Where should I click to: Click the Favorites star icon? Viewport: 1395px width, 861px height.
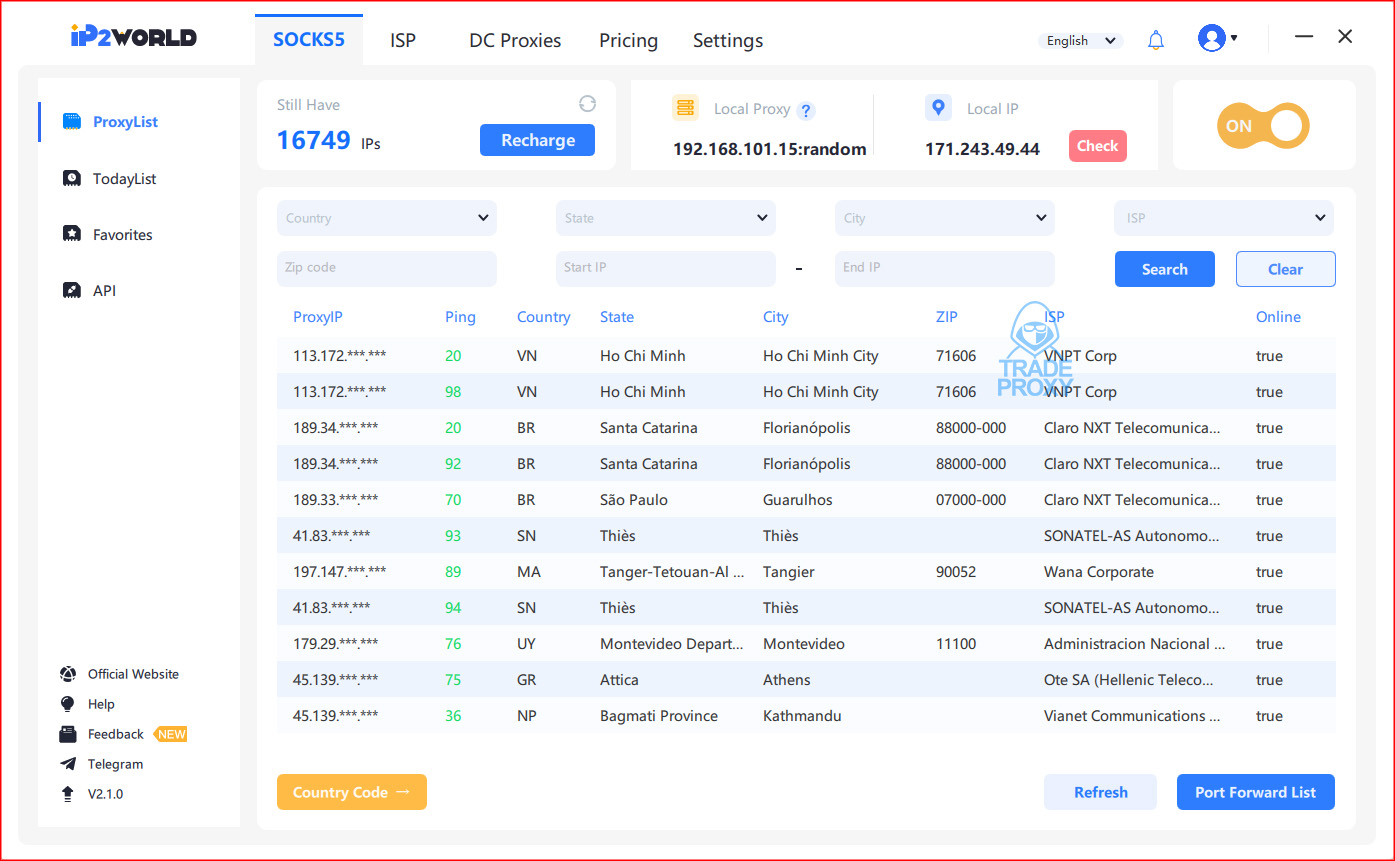(72, 235)
